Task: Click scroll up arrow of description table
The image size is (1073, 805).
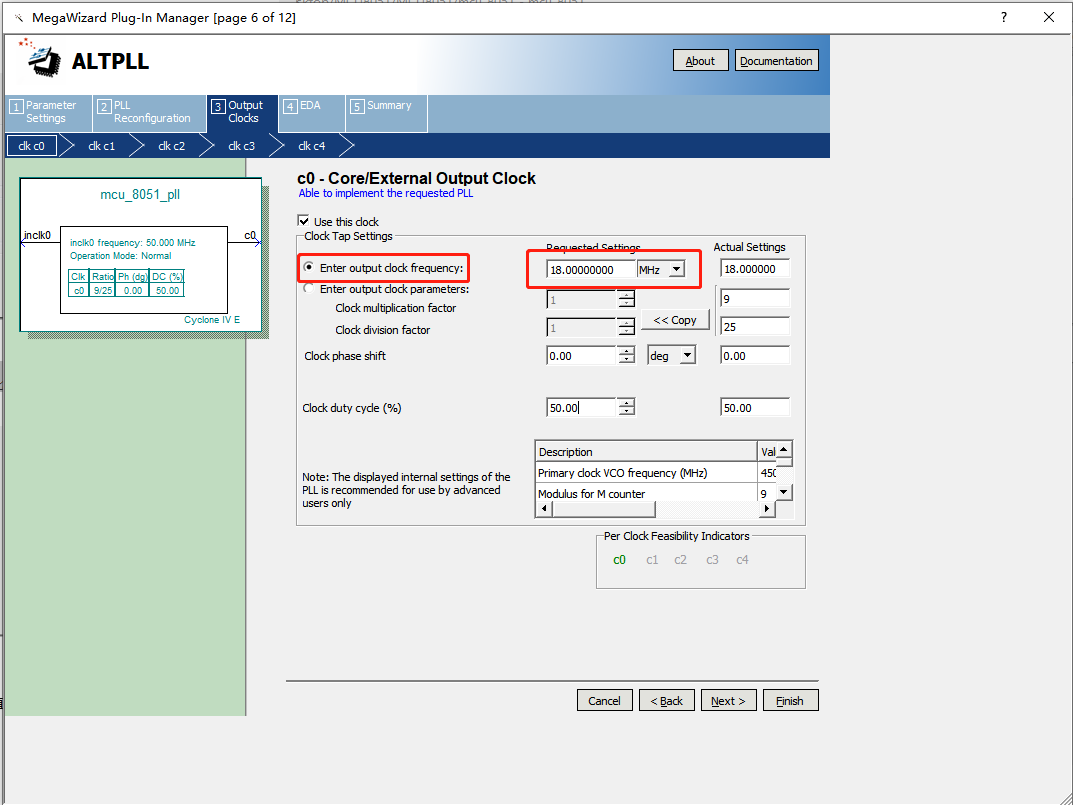Action: (784, 449)
